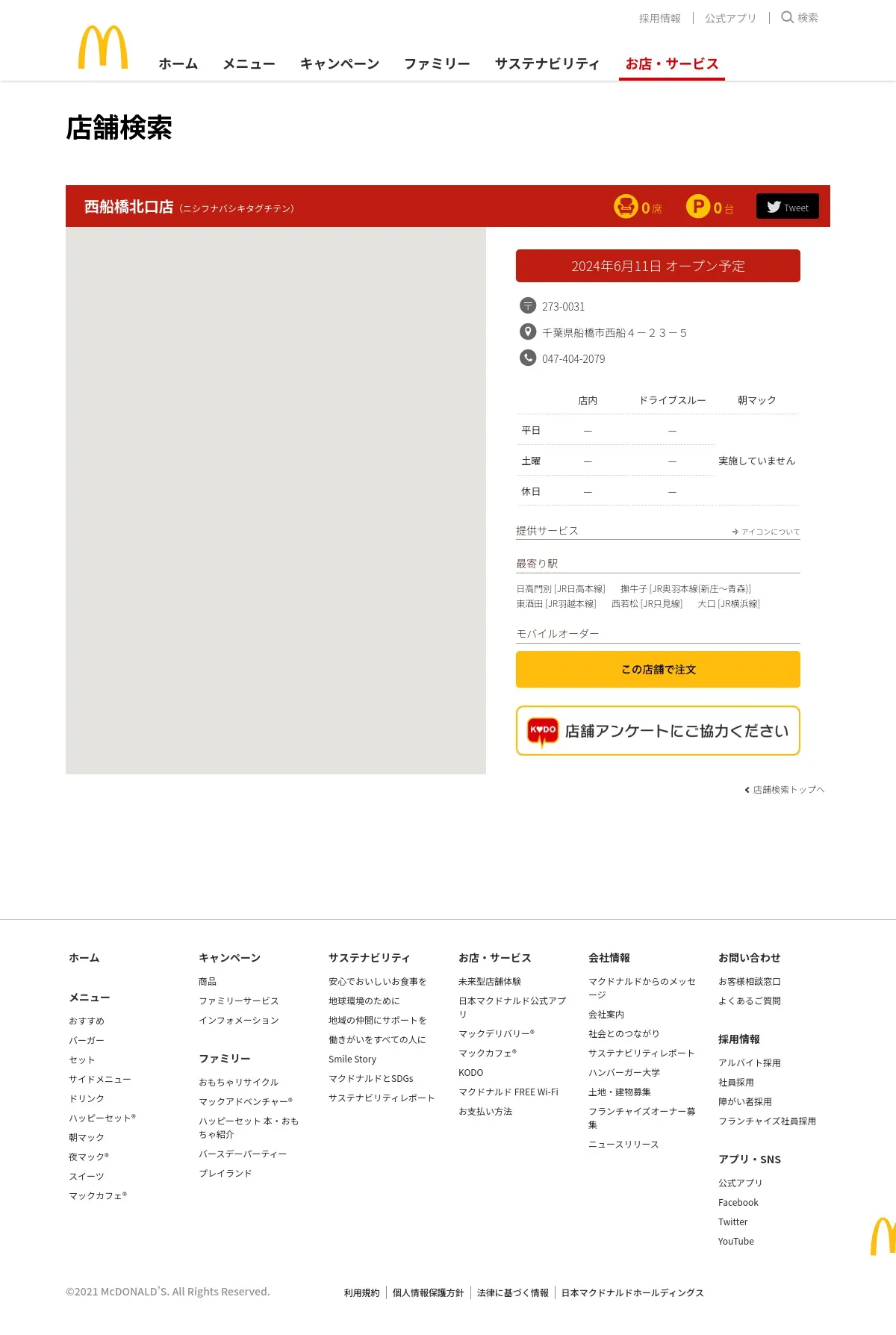Open footer アルバイト採用 link
The height and width of the screenshot is (1335, 896).
750,1062
